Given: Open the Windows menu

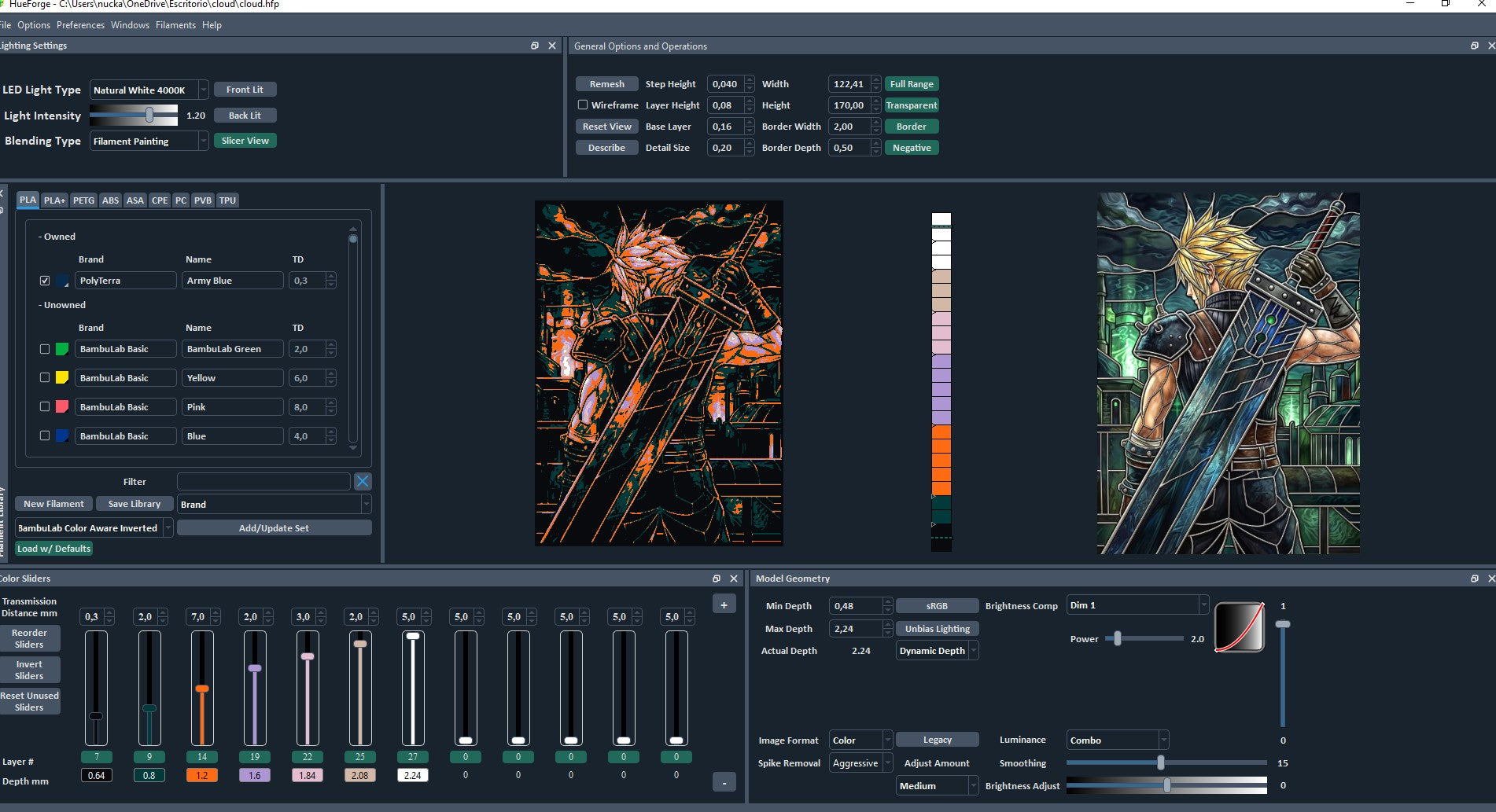Looking at the screenshot, I should (130, 25).
